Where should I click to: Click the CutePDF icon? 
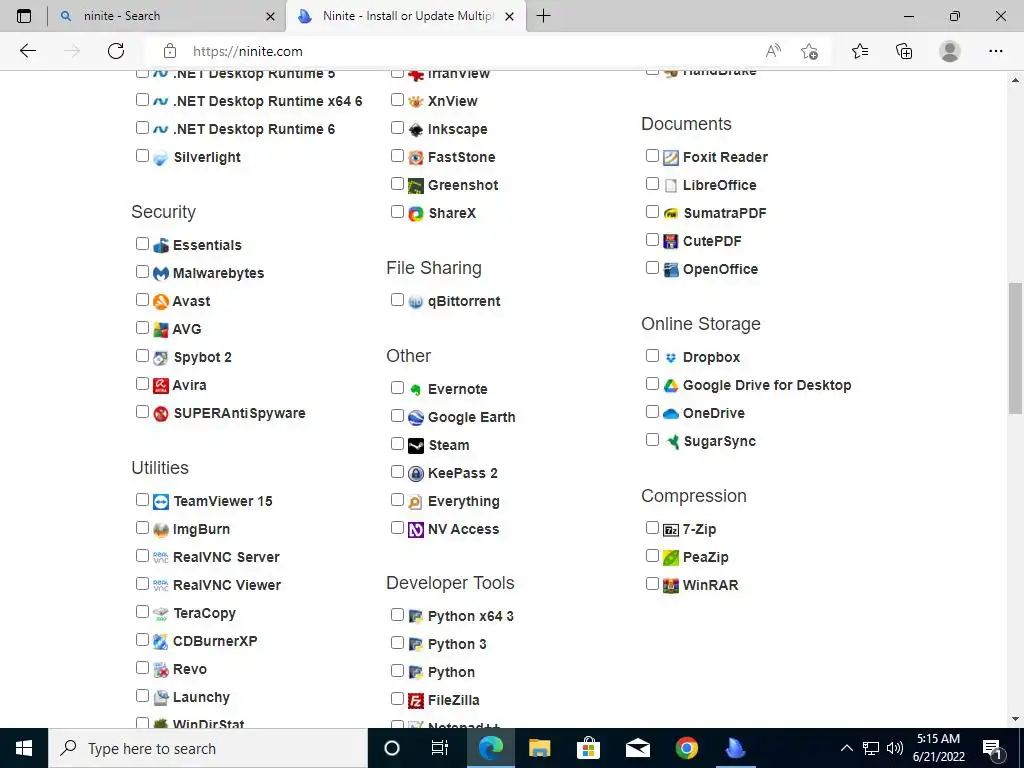pyautogui.click(x=671, y=242)
